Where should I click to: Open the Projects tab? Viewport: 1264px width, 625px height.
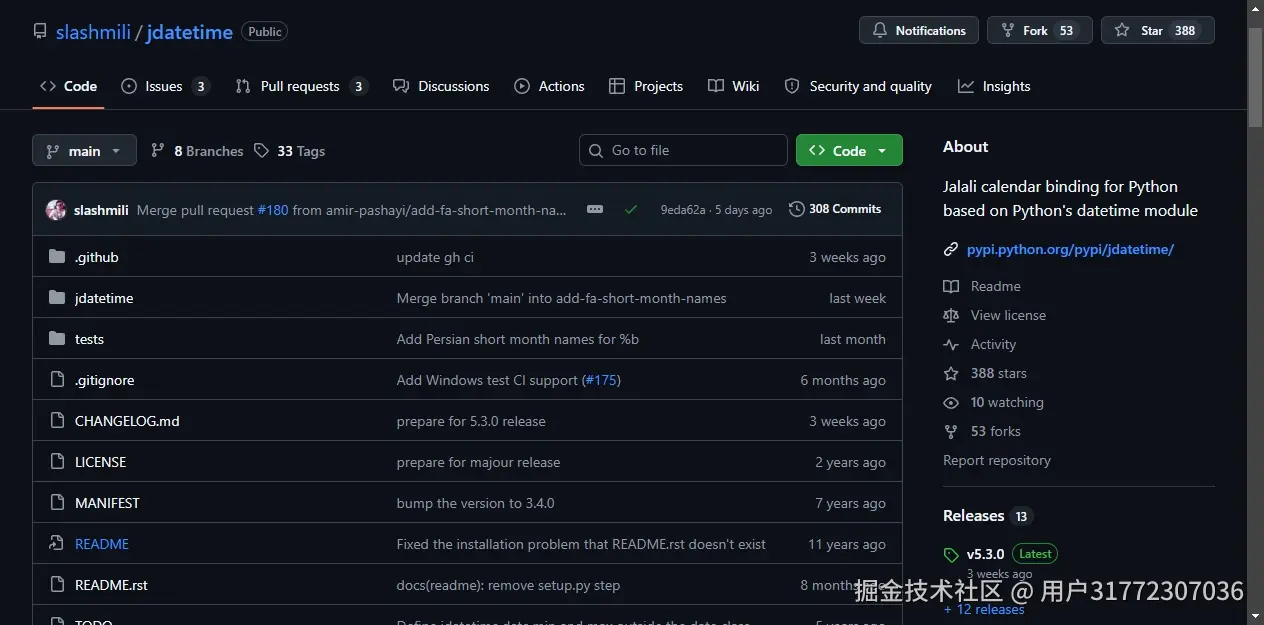[x=646, y=86]
